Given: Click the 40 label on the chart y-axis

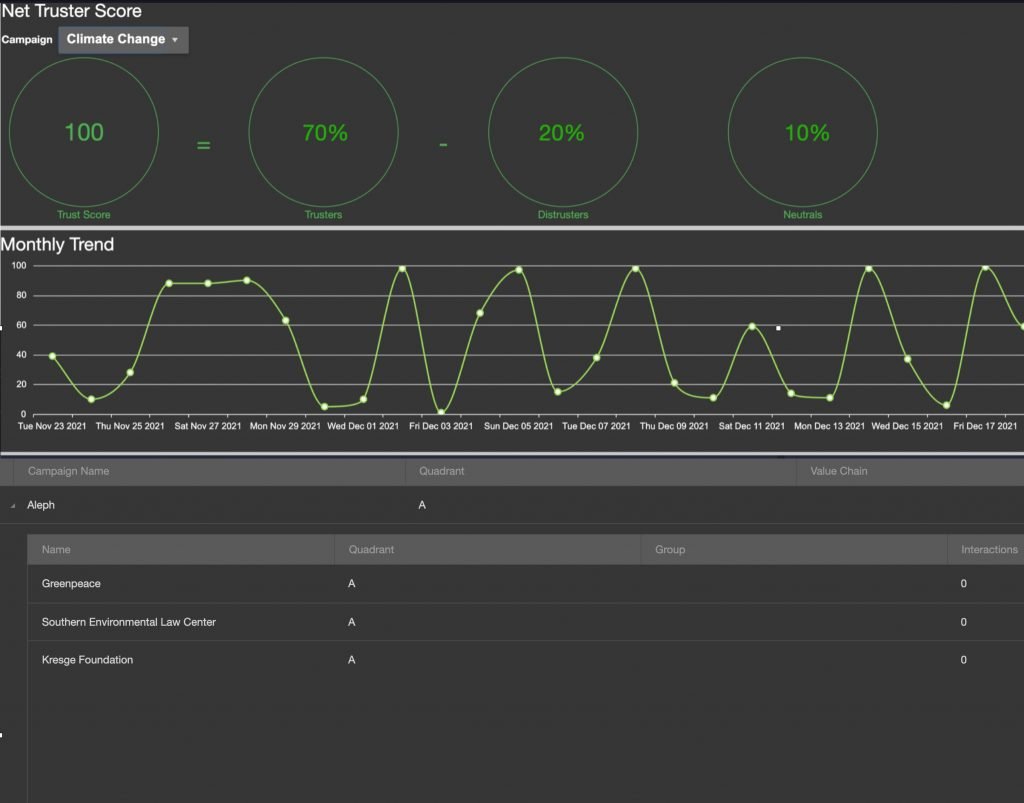Looking at the screenshot, I should pos(22,354).
